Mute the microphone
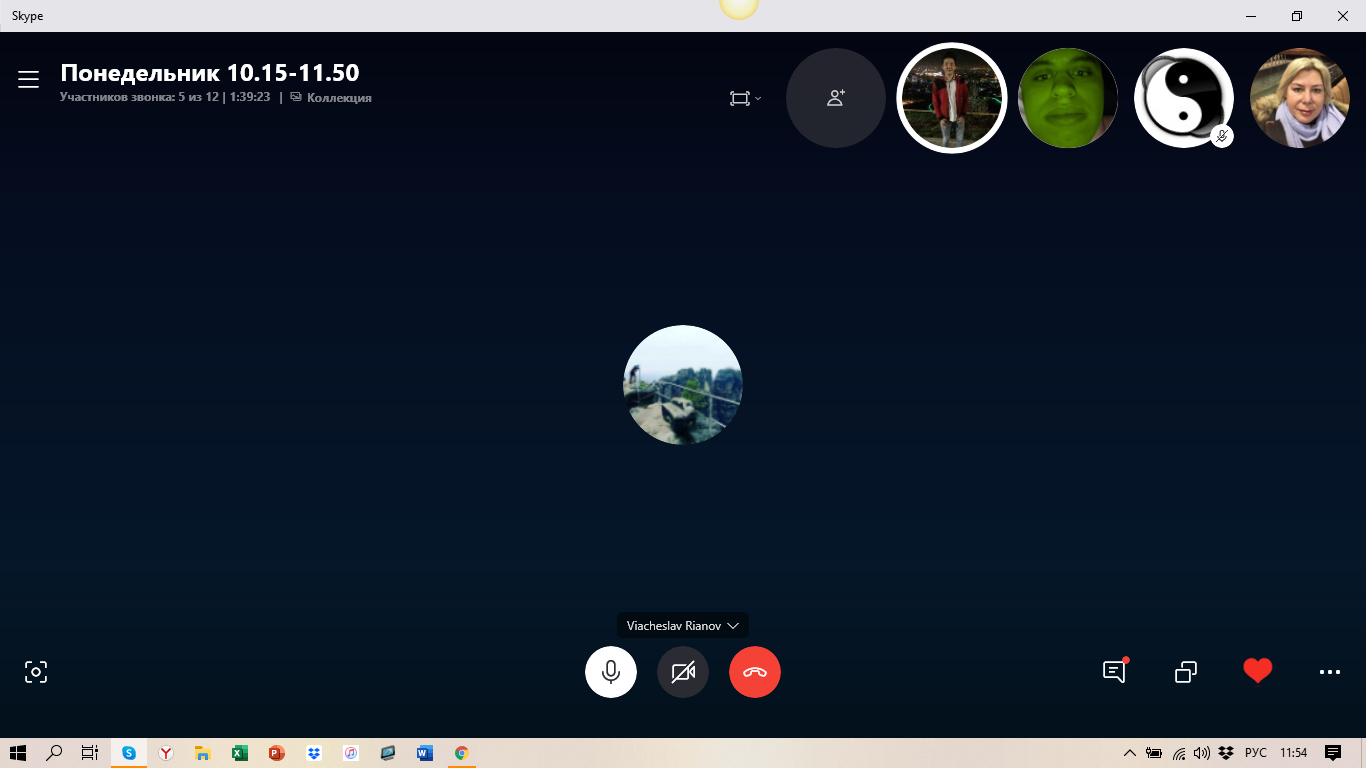 point(611,672)
